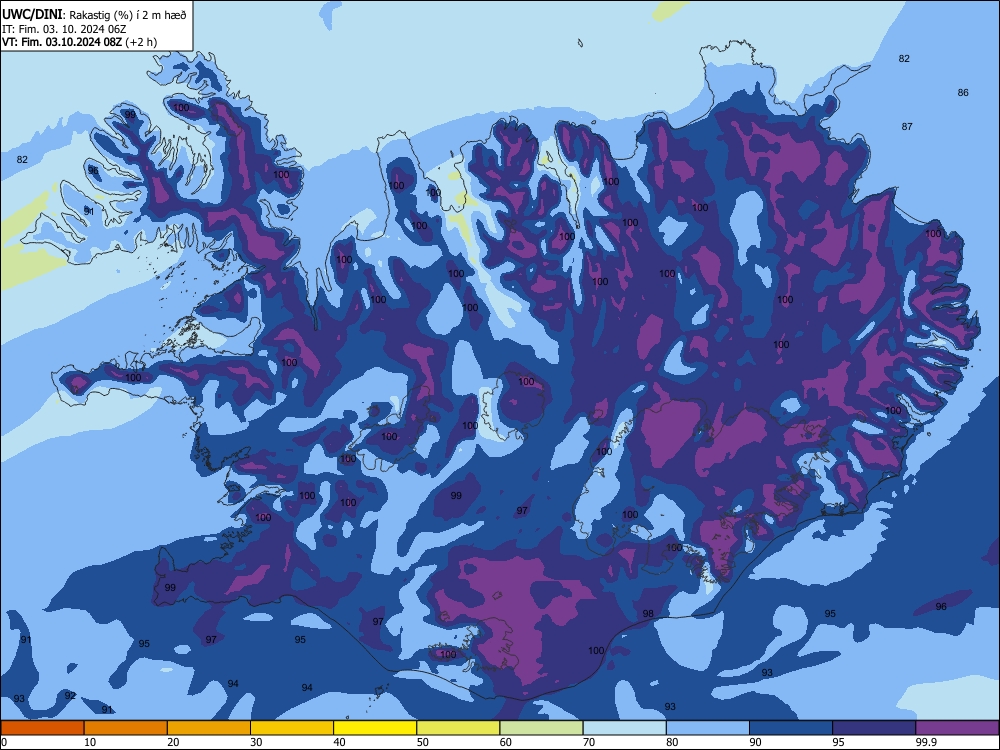Click the '98' humidity value on the map
This screenshot has height=750, width=1000.
click(648, 614)
